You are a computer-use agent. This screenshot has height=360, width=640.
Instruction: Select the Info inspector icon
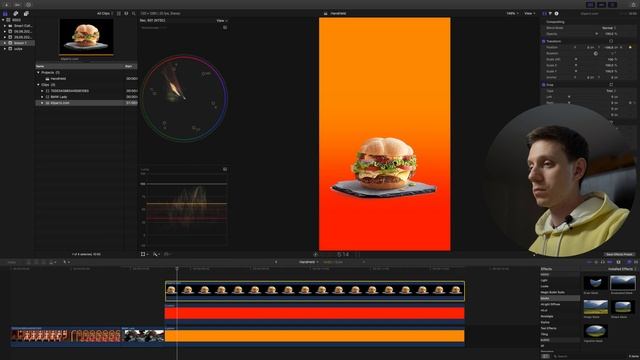(x=556, y=13)
